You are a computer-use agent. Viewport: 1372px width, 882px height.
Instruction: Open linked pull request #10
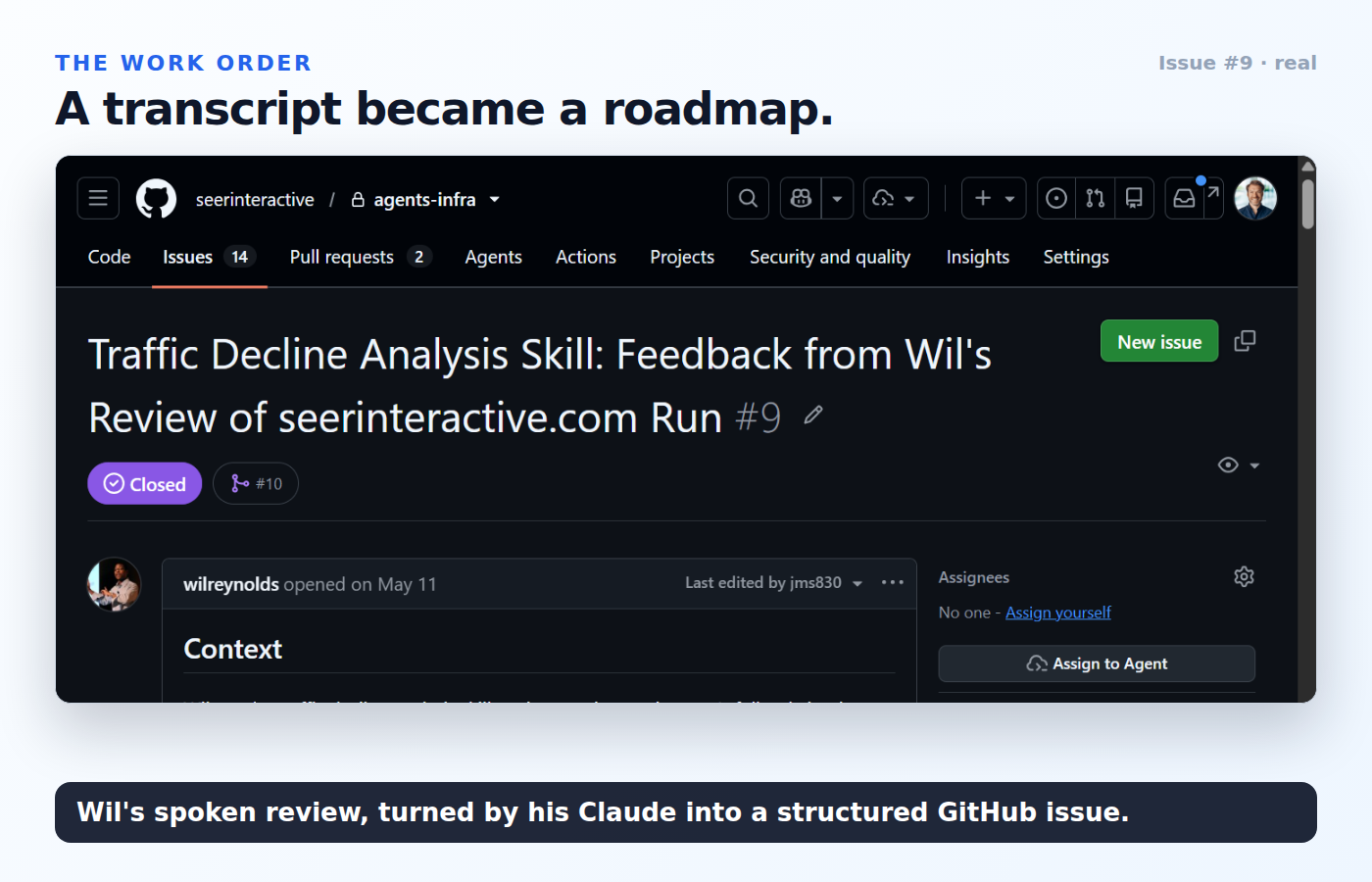256,483
